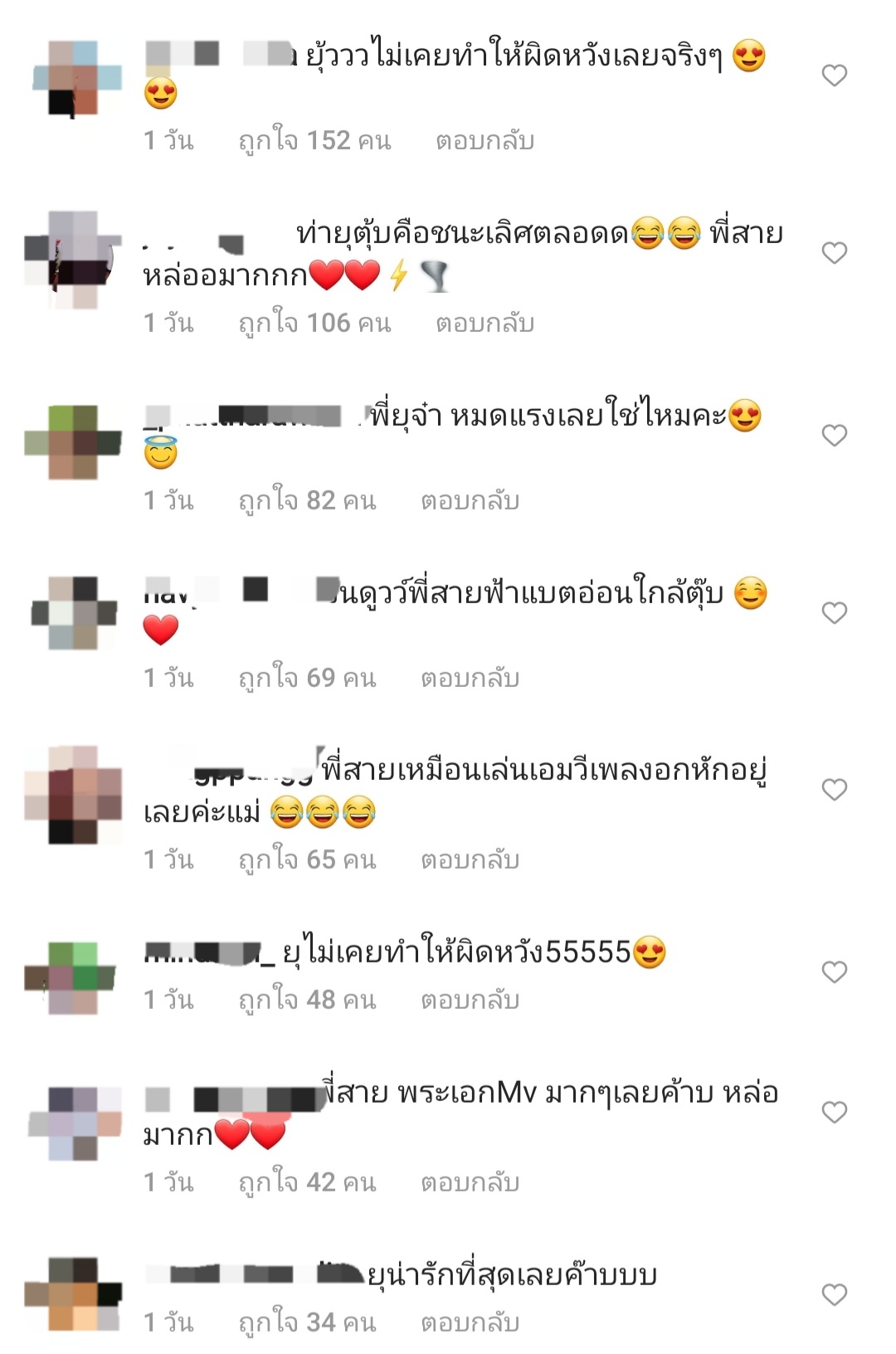Image resolution: width=896 pixels, height=1354 pixels.
Task: Open avatar beside the 42-likes comment
Action: [x=74, y=1123]
